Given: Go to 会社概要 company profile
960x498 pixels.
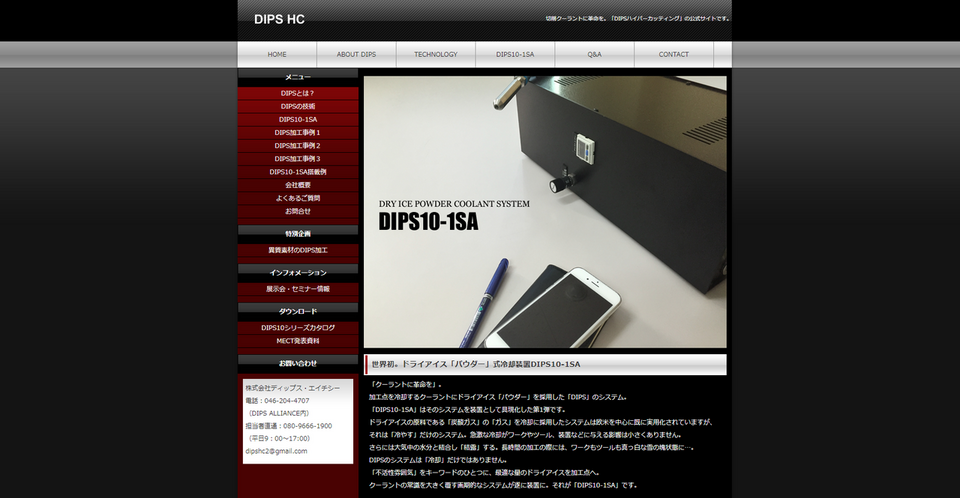Looking at the screenshot, I should click(x=298, y=185).
